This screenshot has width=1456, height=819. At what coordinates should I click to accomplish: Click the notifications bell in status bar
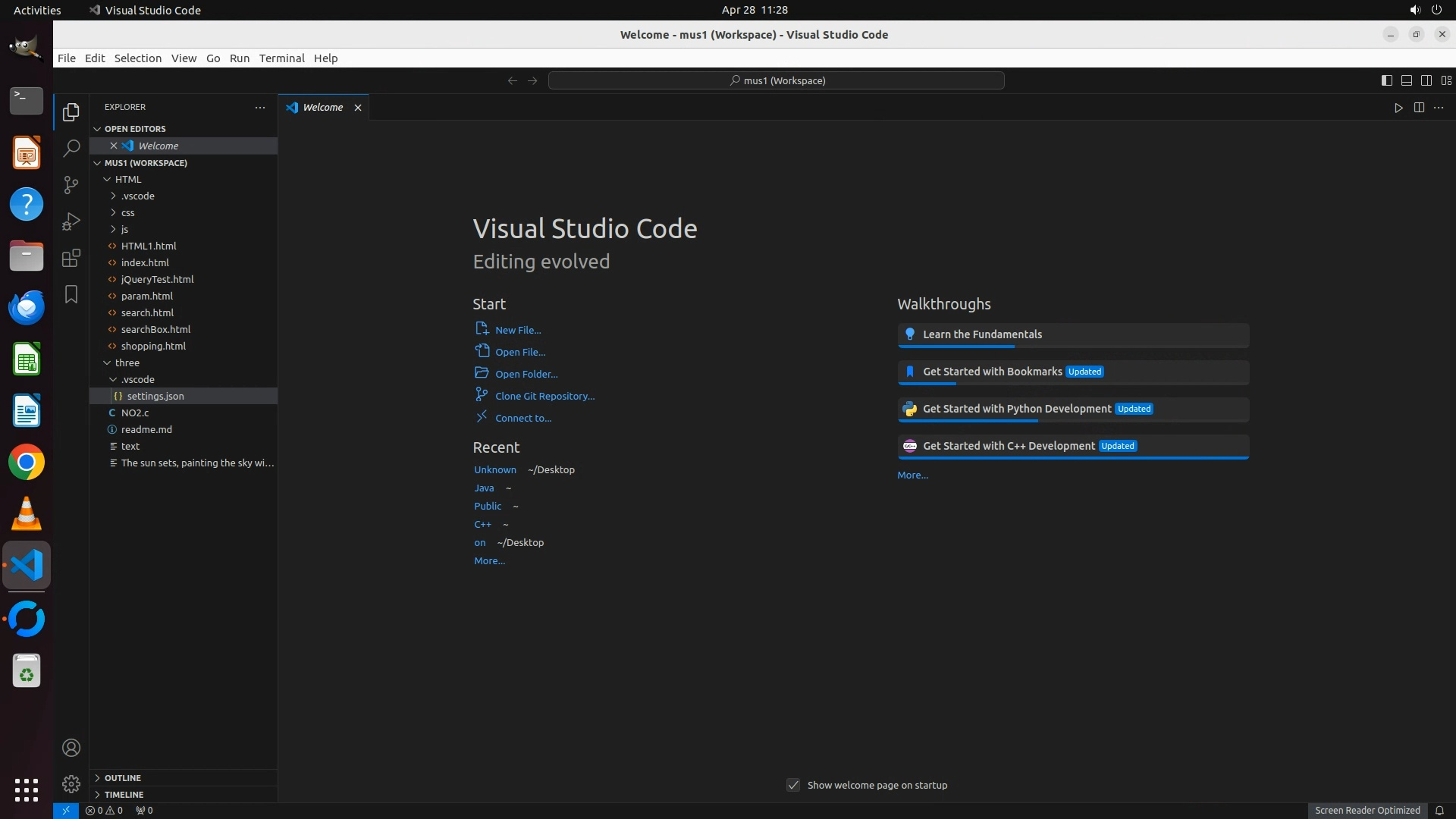pyautogui.click(x=1439, y=810)
